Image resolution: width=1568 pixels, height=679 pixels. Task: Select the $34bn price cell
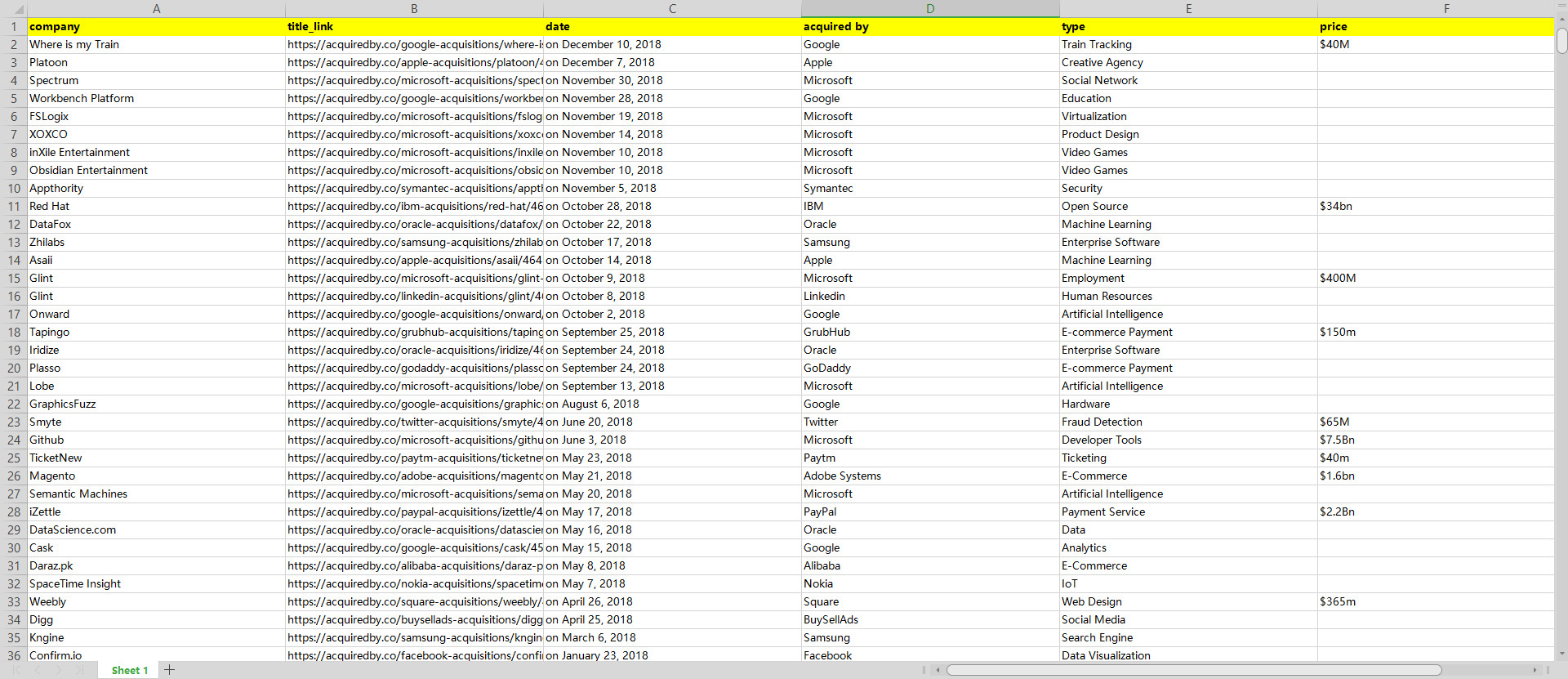(1433, 207)
